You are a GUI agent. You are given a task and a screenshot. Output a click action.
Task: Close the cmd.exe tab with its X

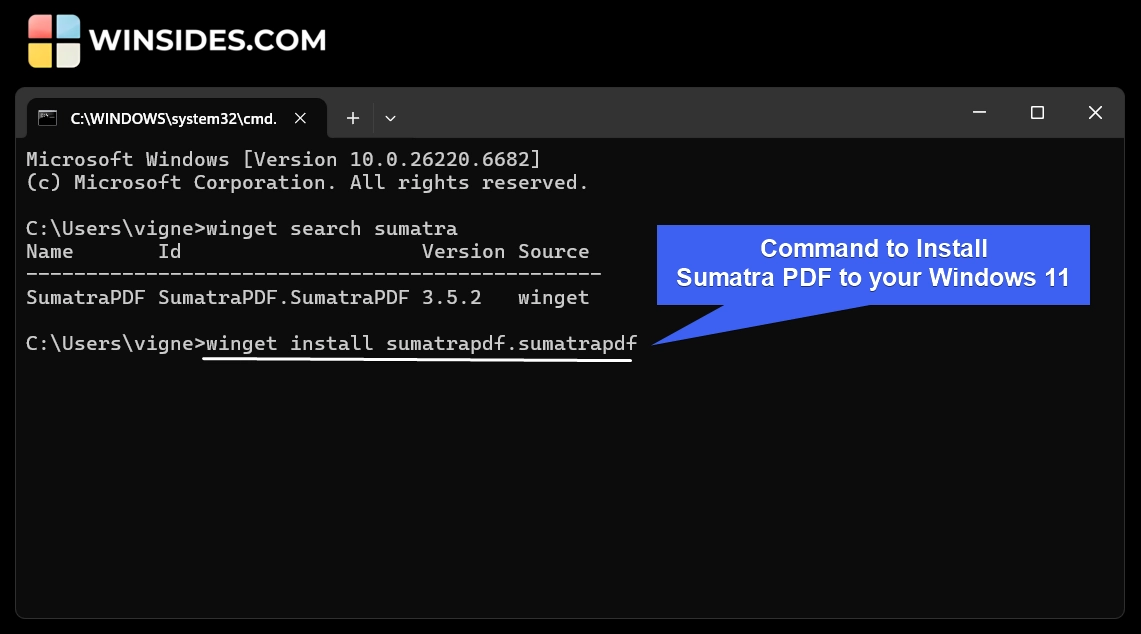tap(301, 118)
